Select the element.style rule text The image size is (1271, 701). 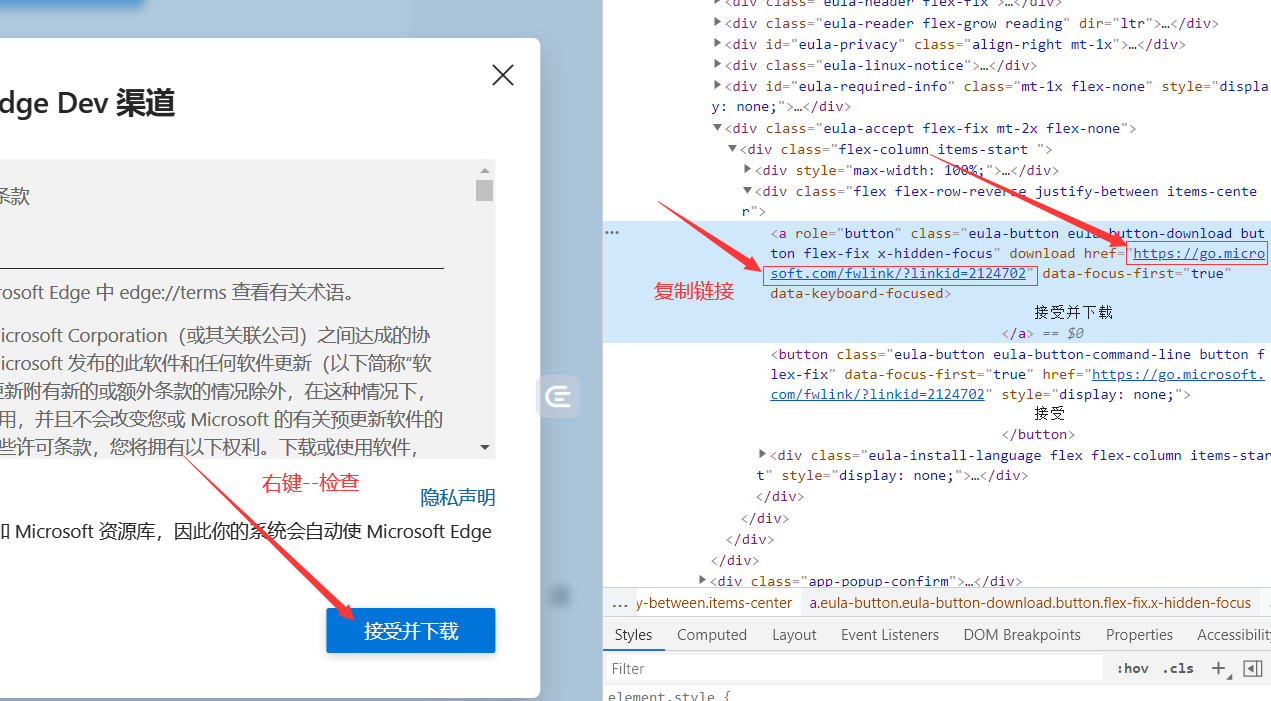click(669, 694)
